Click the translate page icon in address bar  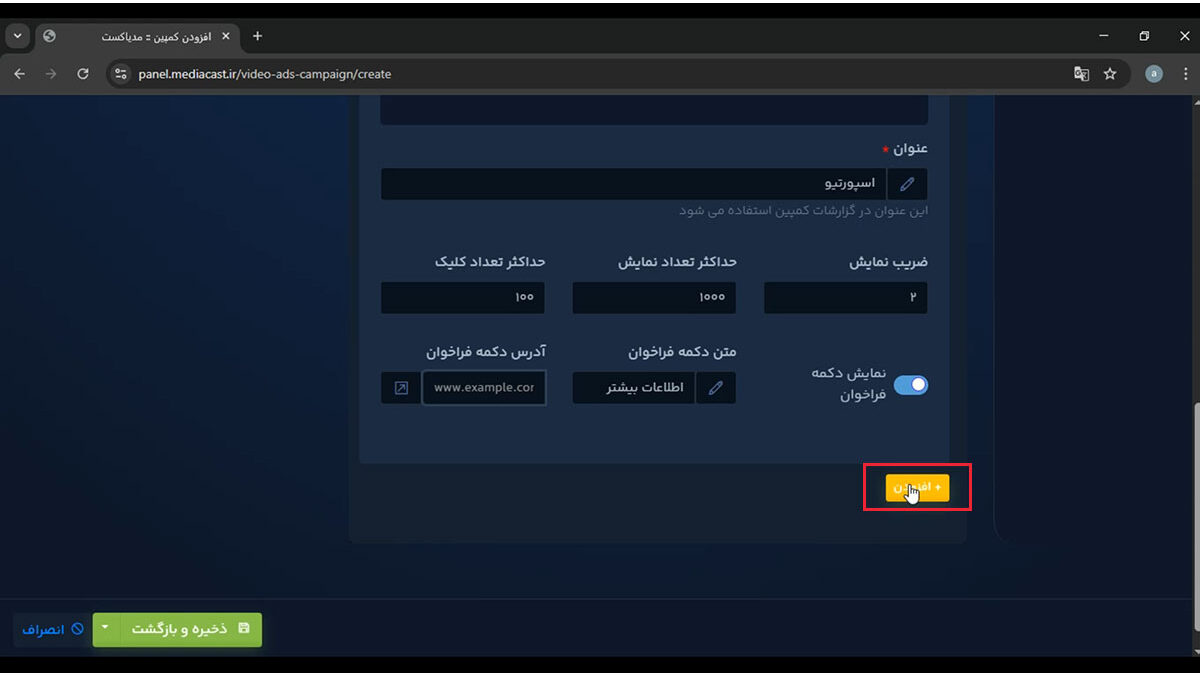(1081, 74)
